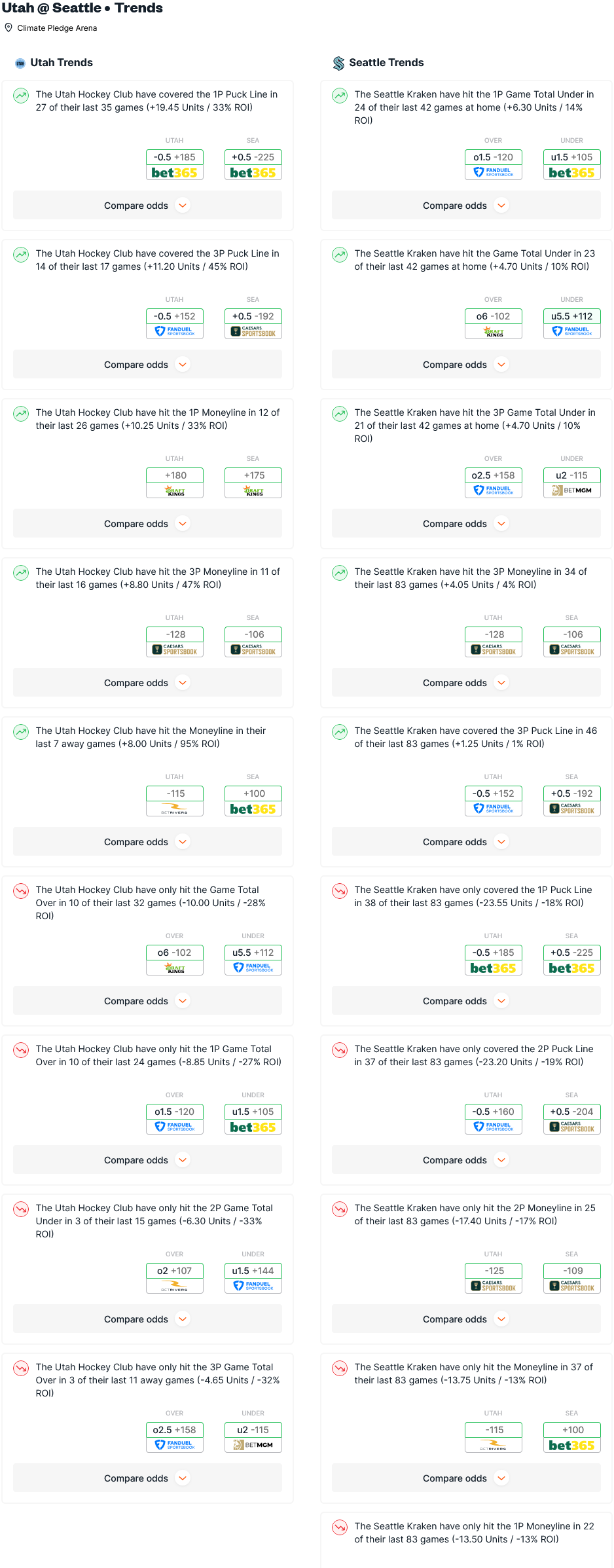
Task: Click green trend-up icon on Utah 1P Puck Line
Action: (21, 96)
